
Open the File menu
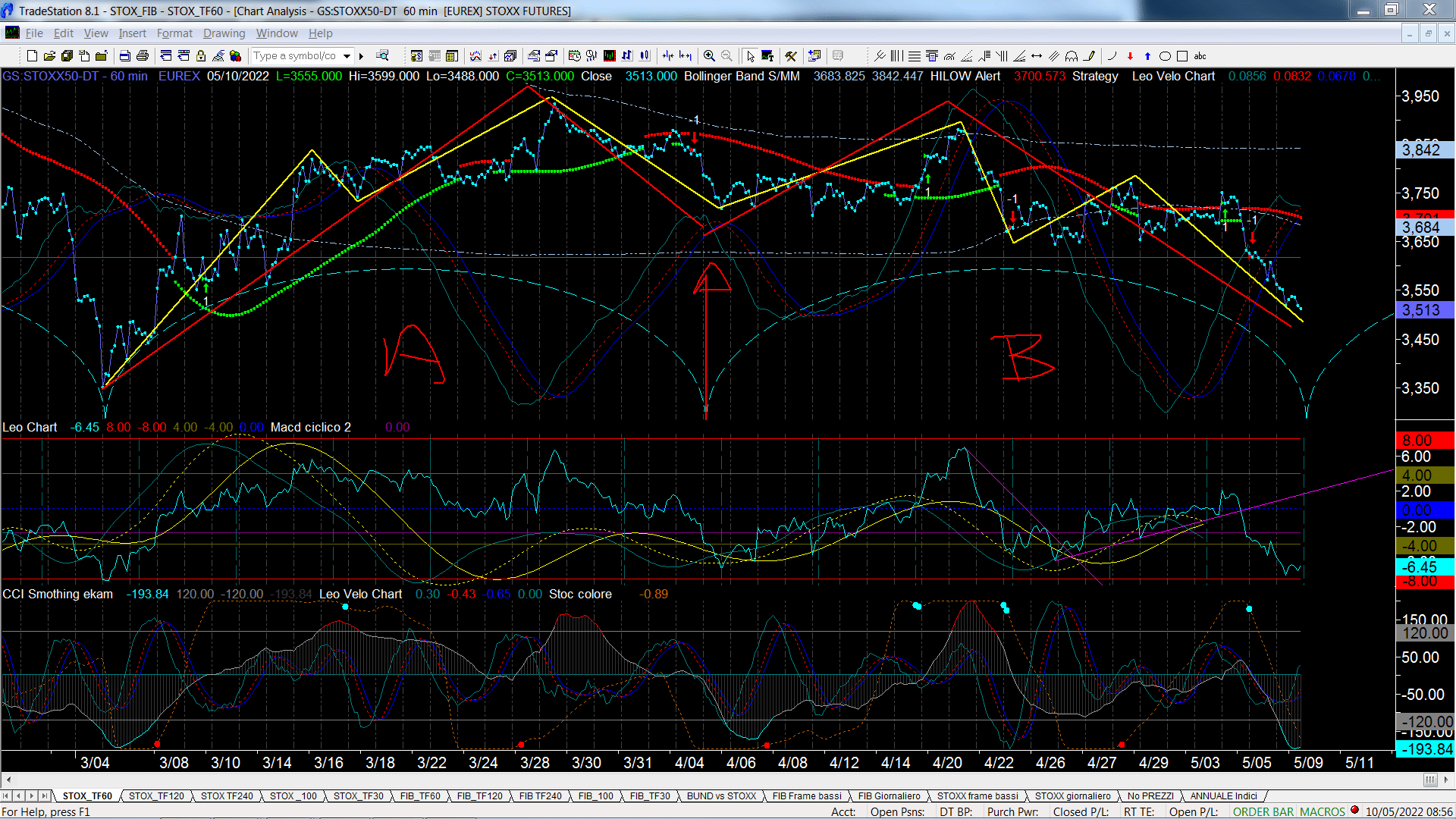(x=34, y=33)
